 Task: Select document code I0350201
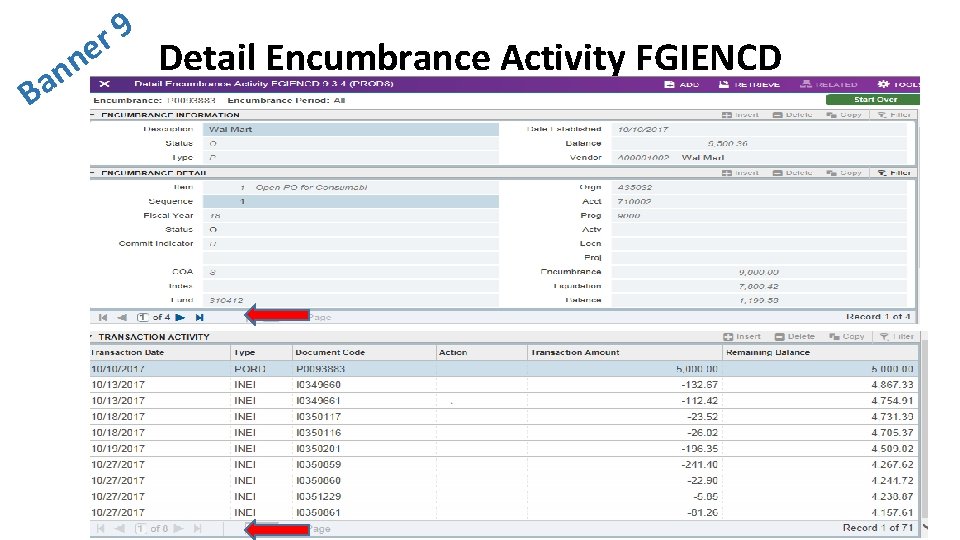(x=318, y=449)
